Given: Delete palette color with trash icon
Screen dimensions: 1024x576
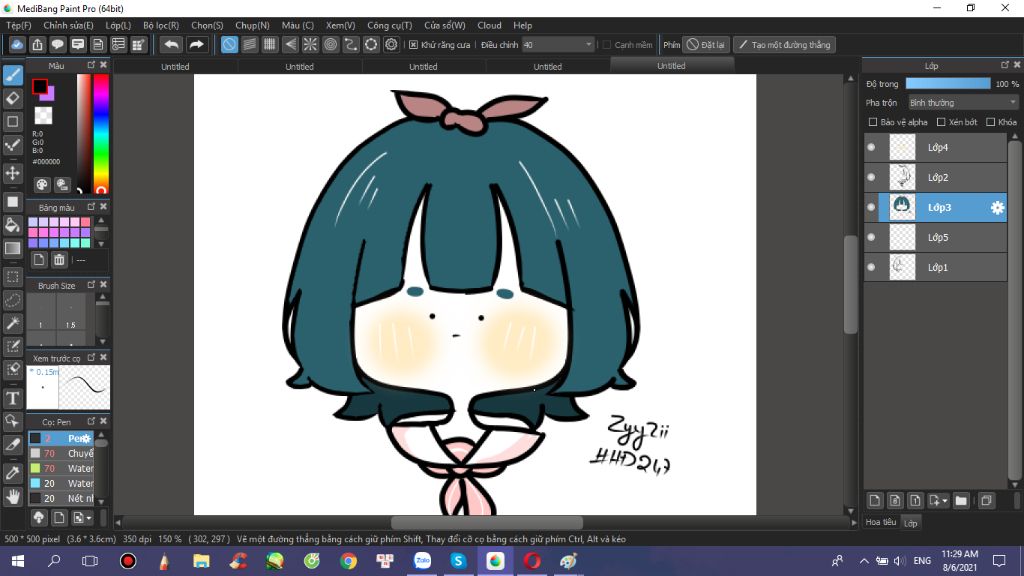Looking at the screenshot, I should [x=59, y=260].
